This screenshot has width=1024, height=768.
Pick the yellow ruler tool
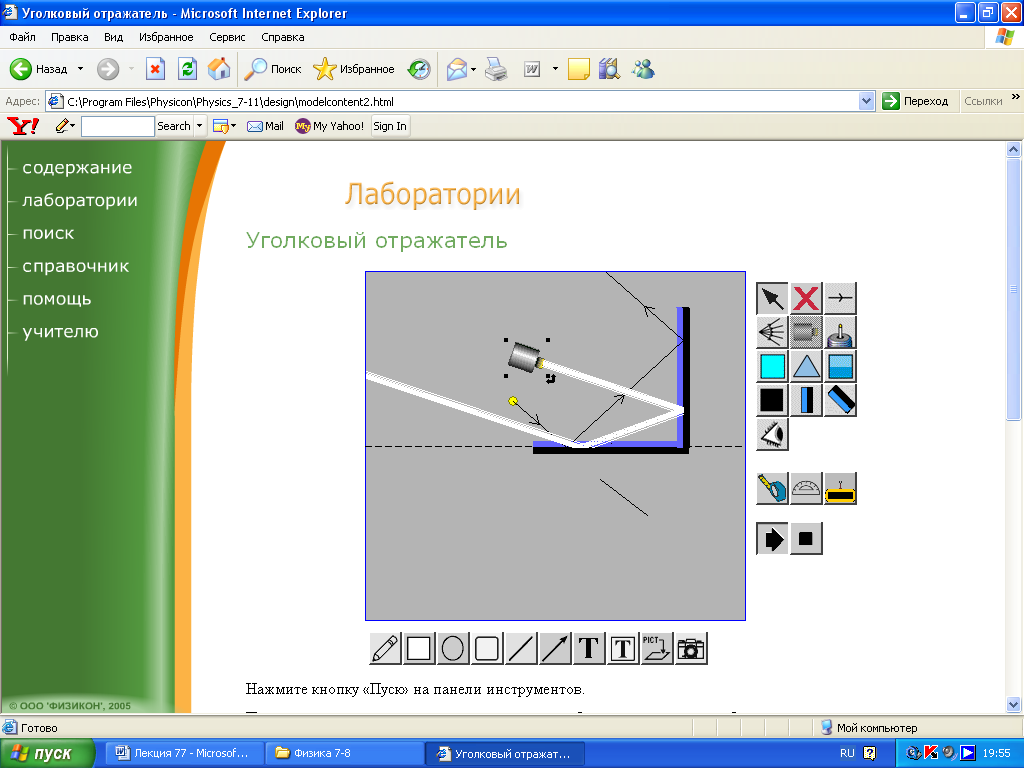pyautogui.click(x=840, y=488)
